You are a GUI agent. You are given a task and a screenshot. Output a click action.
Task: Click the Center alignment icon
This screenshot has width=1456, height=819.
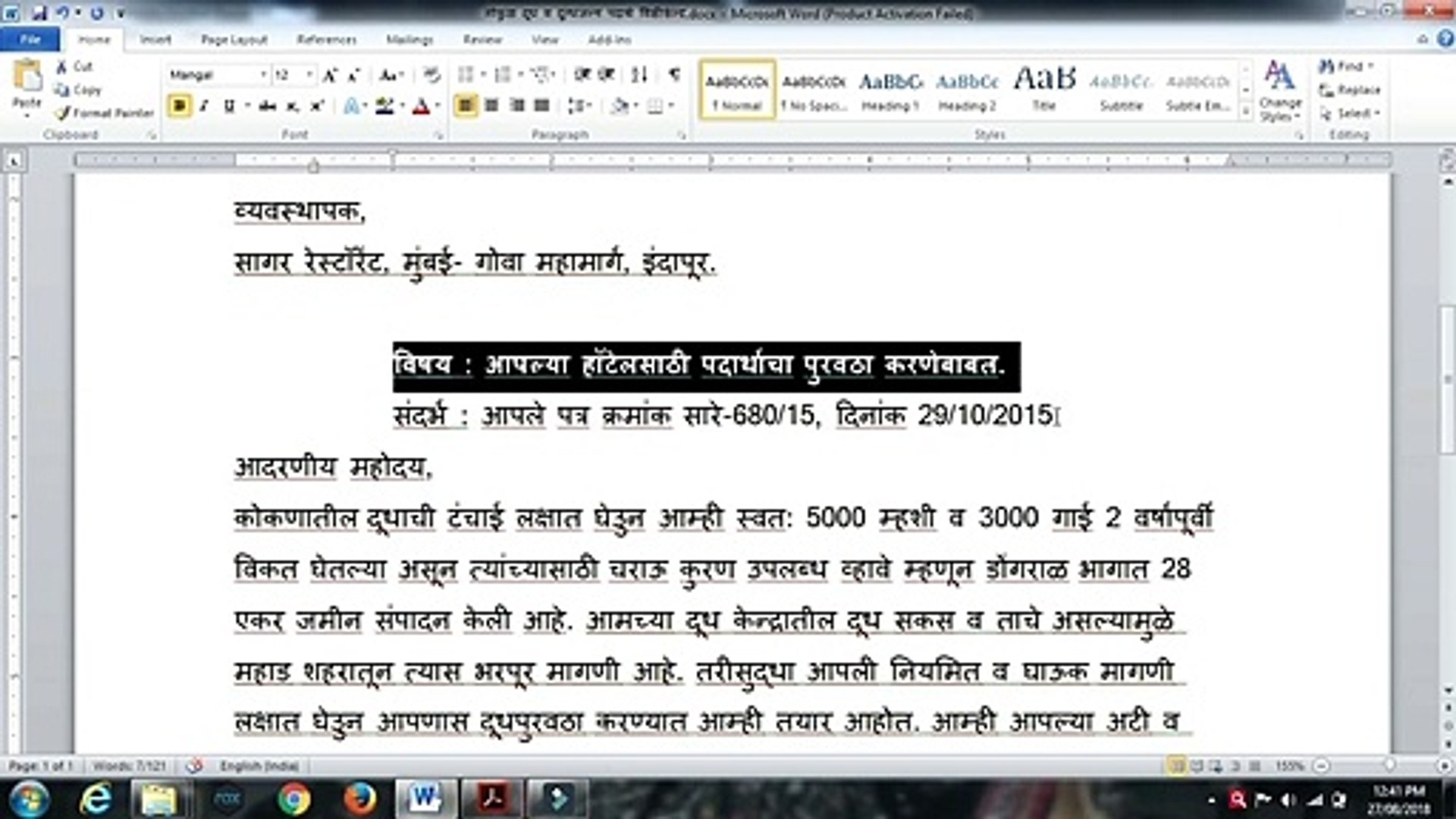(x=491, y=106)
